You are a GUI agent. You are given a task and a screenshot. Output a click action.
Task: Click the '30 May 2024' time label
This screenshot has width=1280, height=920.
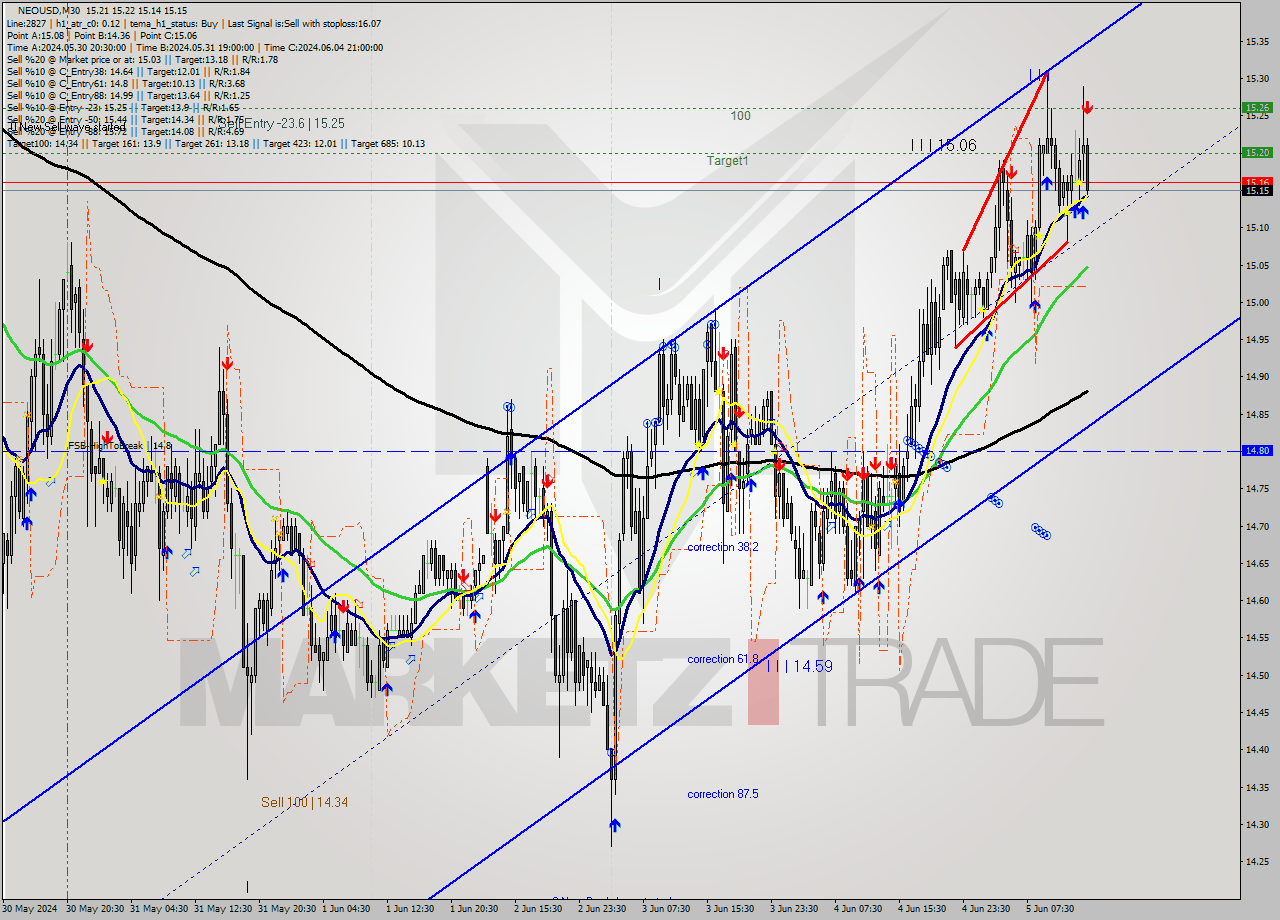pyautogui.click(x=29, y=909)
